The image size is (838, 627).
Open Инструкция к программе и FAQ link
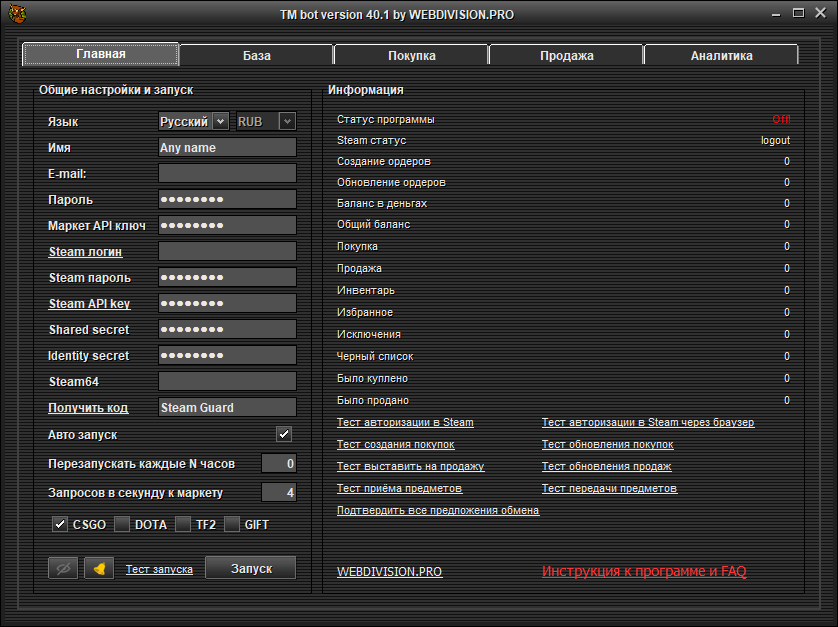click(x=644, y=572)
